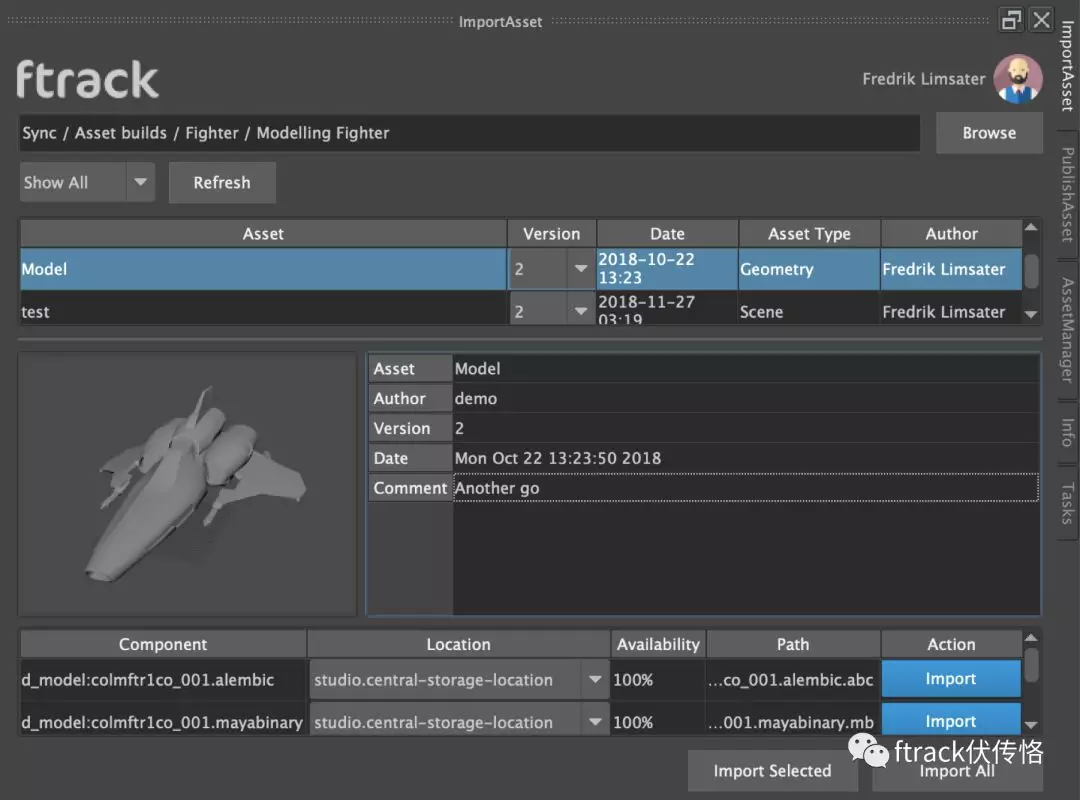Switch to the ImportAsset side tab
The image size is (1080, 800).
[1067, 67]
